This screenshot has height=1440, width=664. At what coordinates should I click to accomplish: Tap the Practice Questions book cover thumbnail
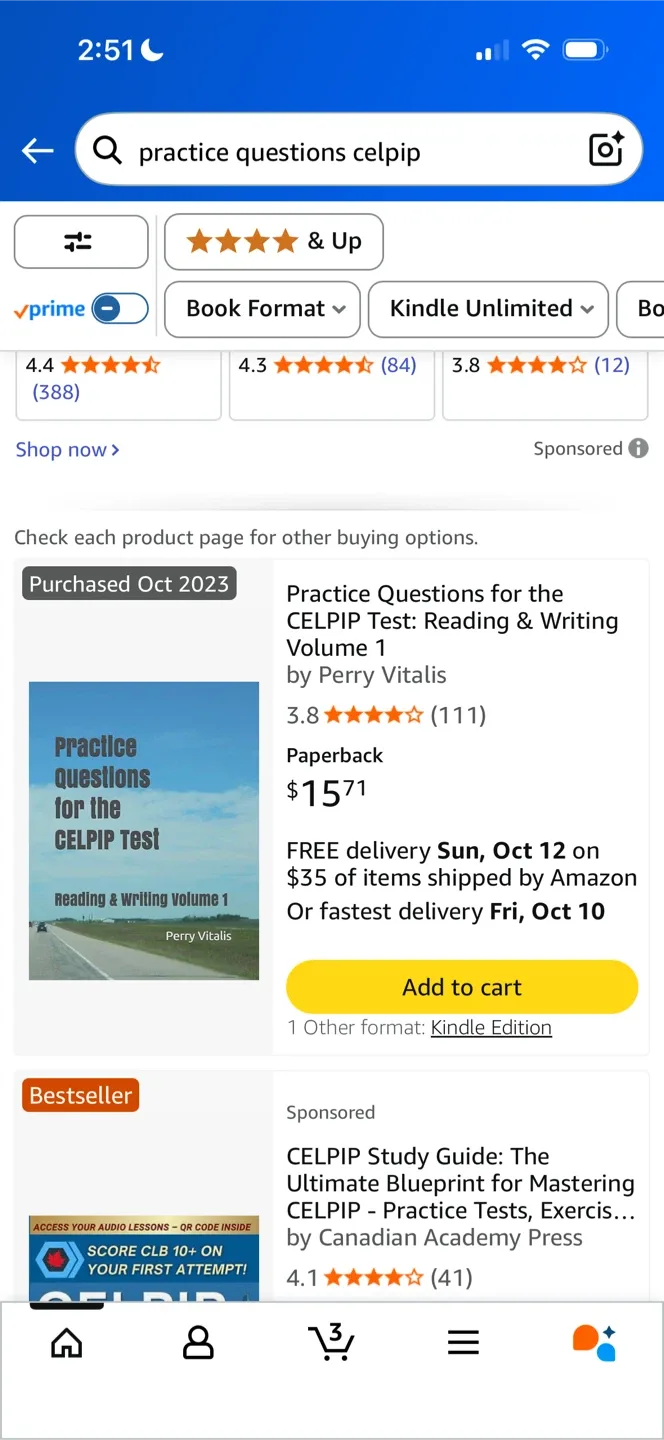tap(143, 830)
